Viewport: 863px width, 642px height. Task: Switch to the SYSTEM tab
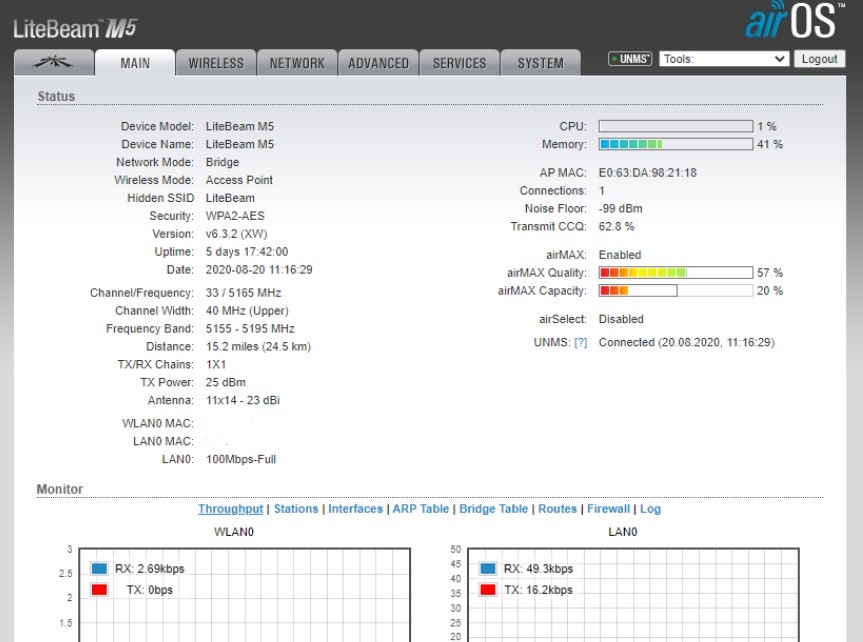tap(540, 63)
